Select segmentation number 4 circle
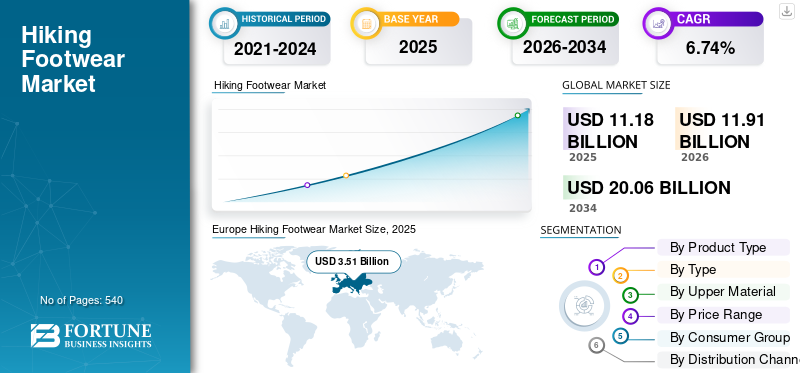 coord(630,316)
